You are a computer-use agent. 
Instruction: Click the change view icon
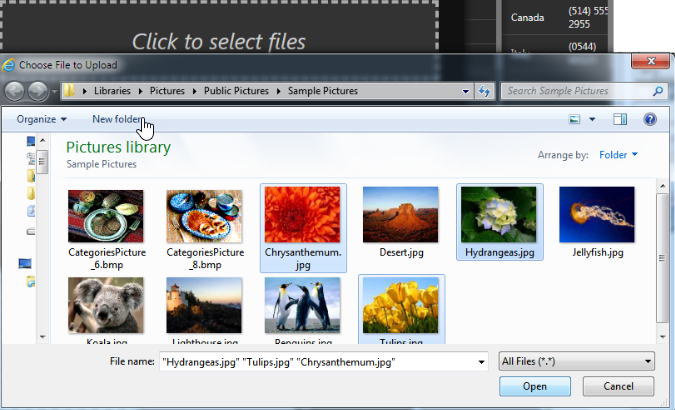[x=575, y=120]
